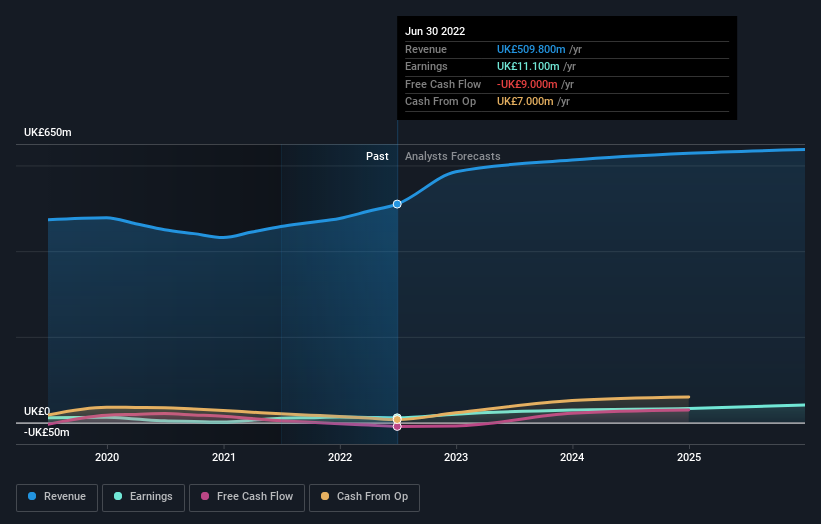Click the 2021 x-axis label

click(224, 457)
